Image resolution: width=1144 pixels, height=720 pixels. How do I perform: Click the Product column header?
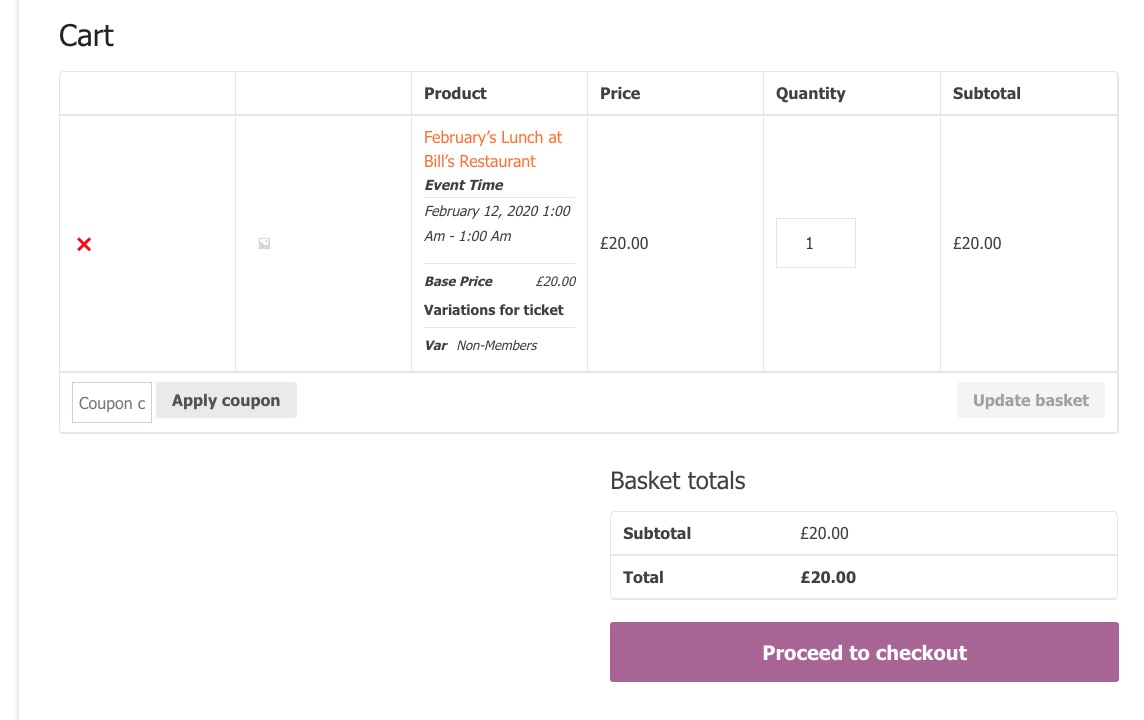pyautogui.click(x=455, y=93)
